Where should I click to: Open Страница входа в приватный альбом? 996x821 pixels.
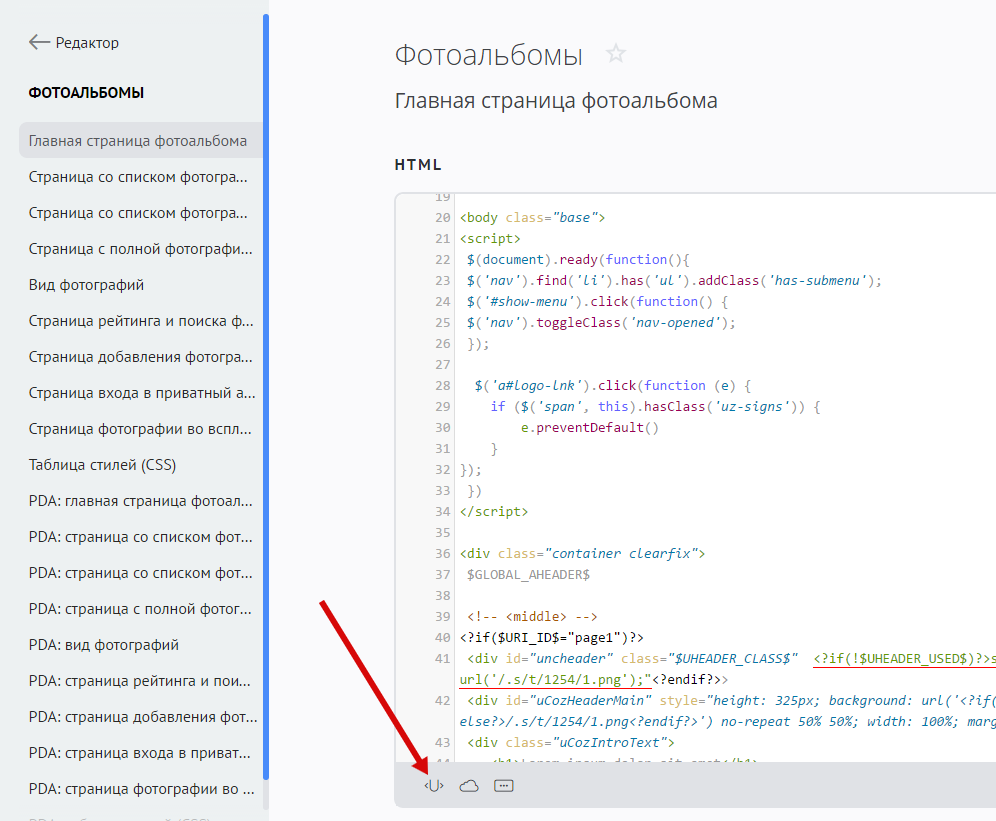(x=140, y=393)
